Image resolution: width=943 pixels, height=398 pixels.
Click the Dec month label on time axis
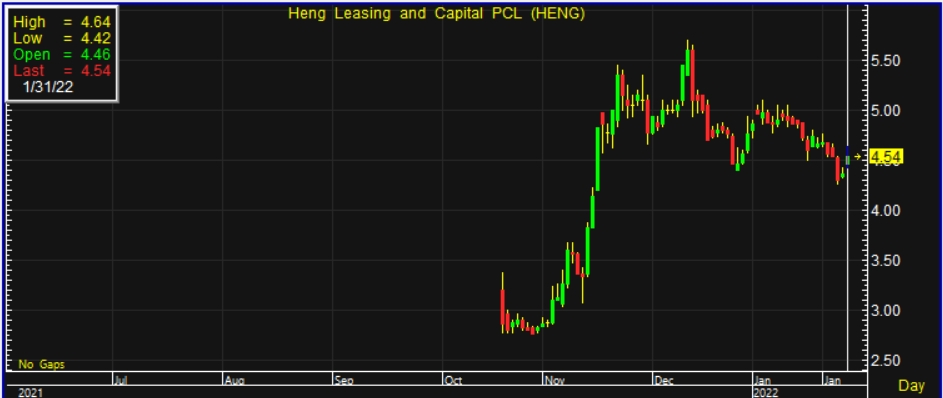coord(663,380)
